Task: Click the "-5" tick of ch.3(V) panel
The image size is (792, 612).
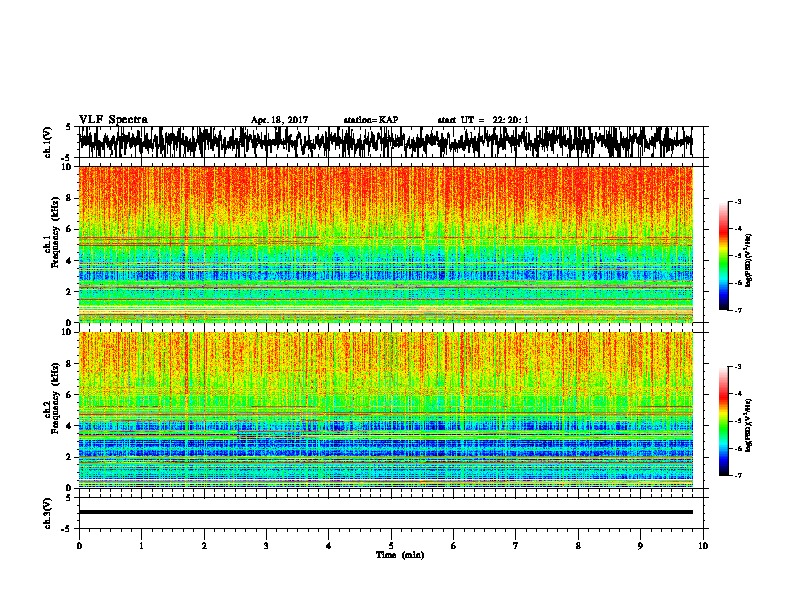Action: click(67, 529)
